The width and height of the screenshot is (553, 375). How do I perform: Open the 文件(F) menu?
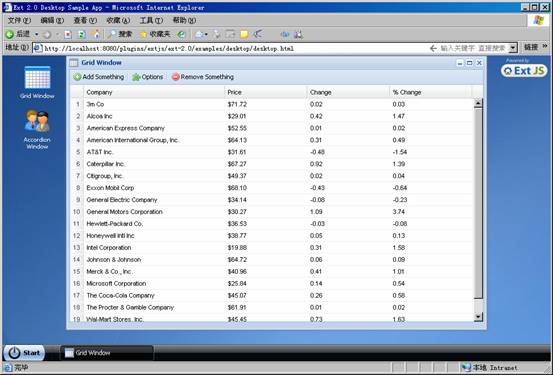point(19,20)
